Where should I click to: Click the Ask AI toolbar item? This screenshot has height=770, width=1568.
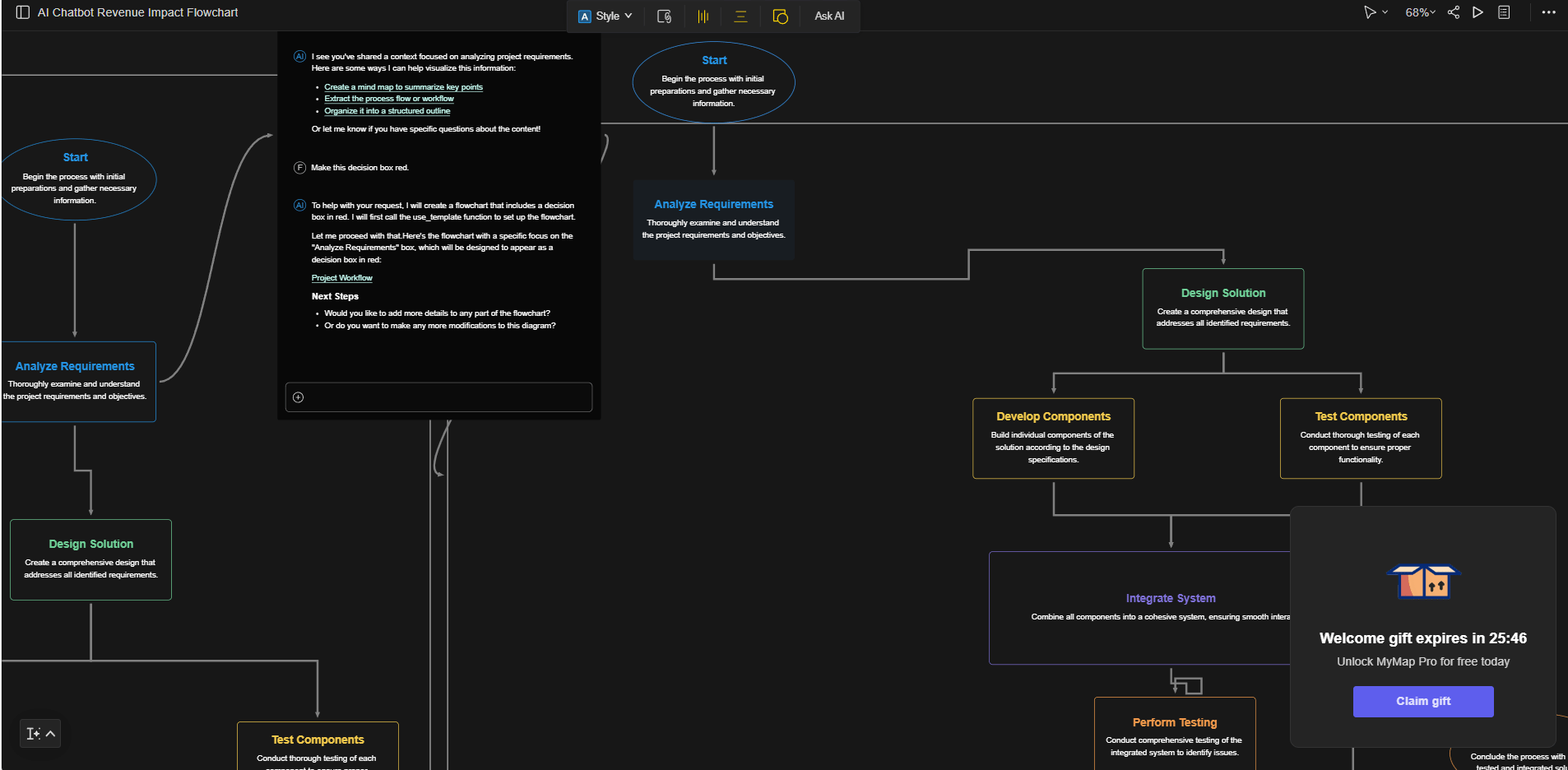click(828, 16)
